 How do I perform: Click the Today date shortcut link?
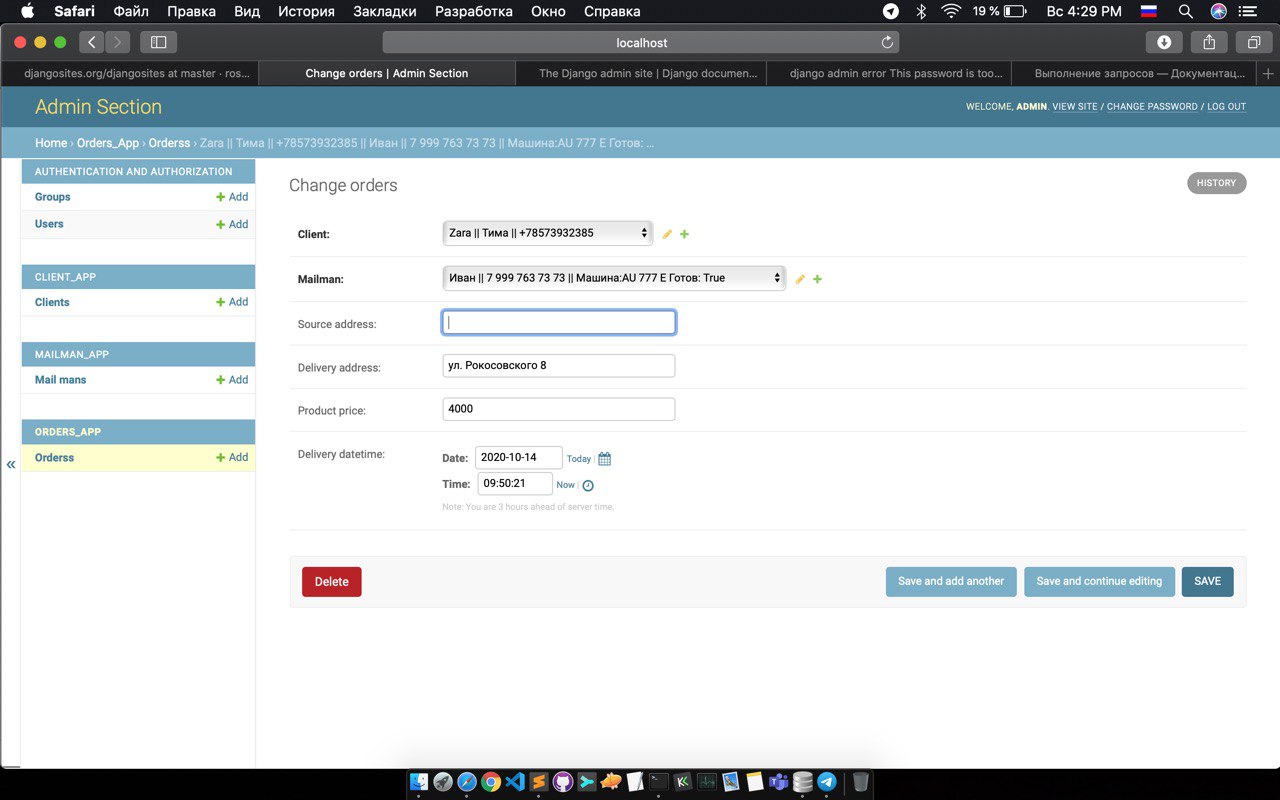(x=579, y=459)
